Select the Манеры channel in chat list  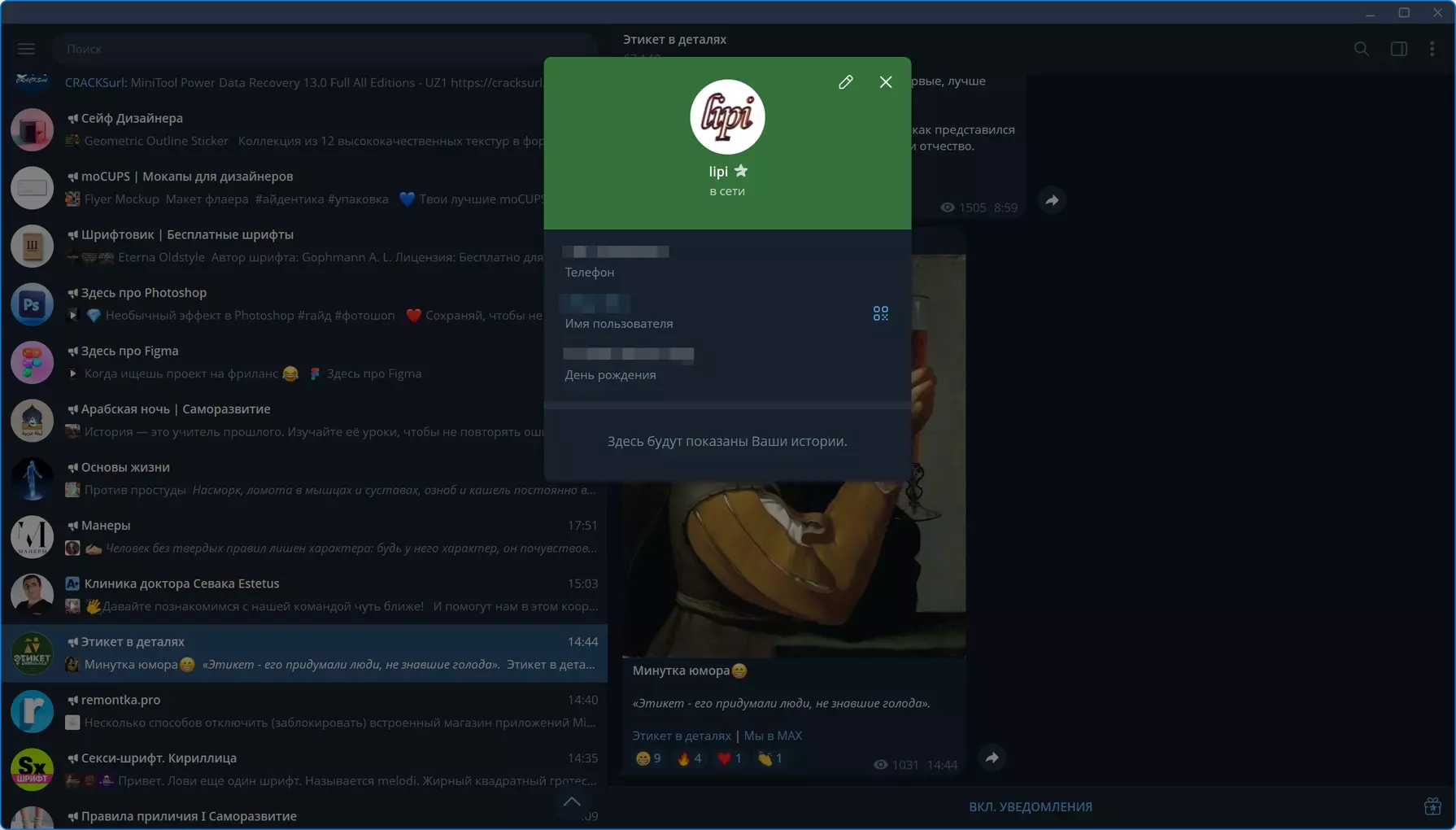(304, 537)
